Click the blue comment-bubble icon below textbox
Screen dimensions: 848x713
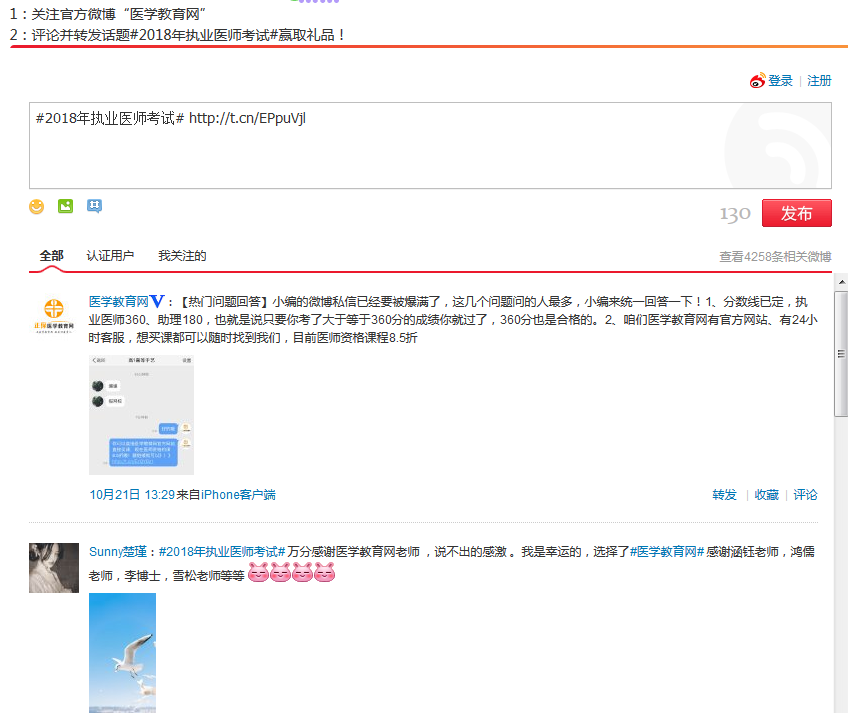point(94,207)
